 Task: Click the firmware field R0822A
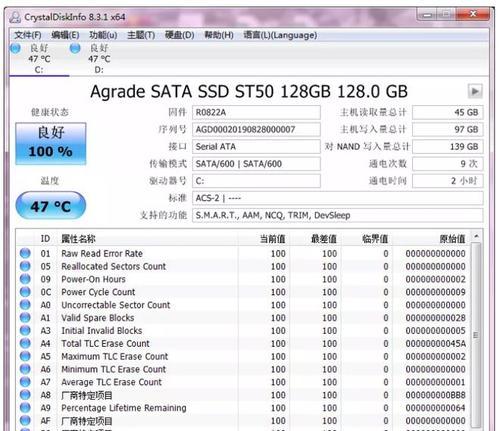coord(256,112)
